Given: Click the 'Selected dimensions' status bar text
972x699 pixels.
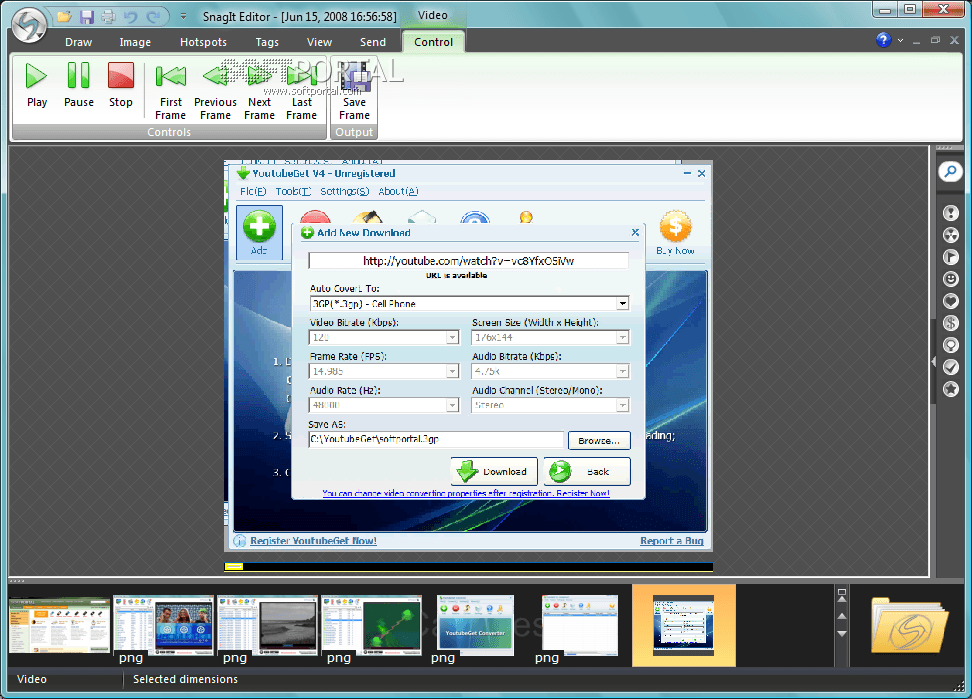Looking at the screenshot, I should coord(185,679).
